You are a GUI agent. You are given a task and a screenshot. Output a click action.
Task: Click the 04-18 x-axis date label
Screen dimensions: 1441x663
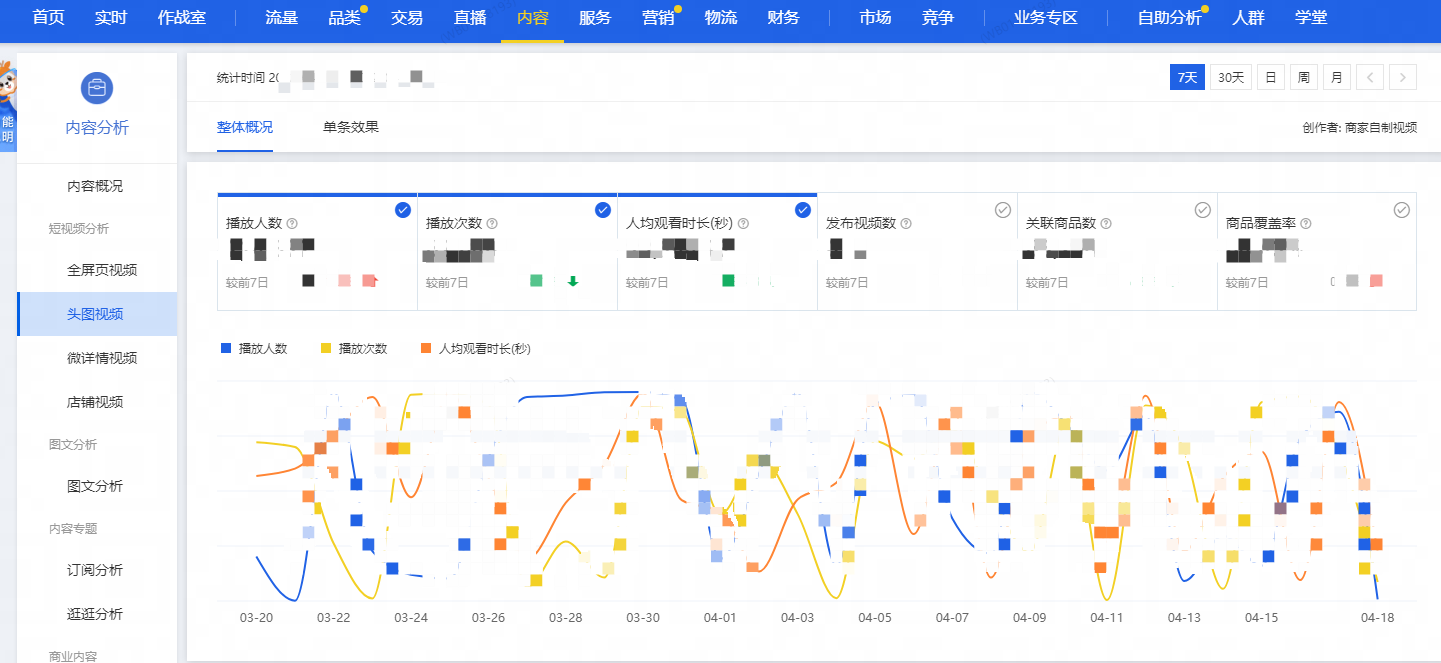[1377, 618]
